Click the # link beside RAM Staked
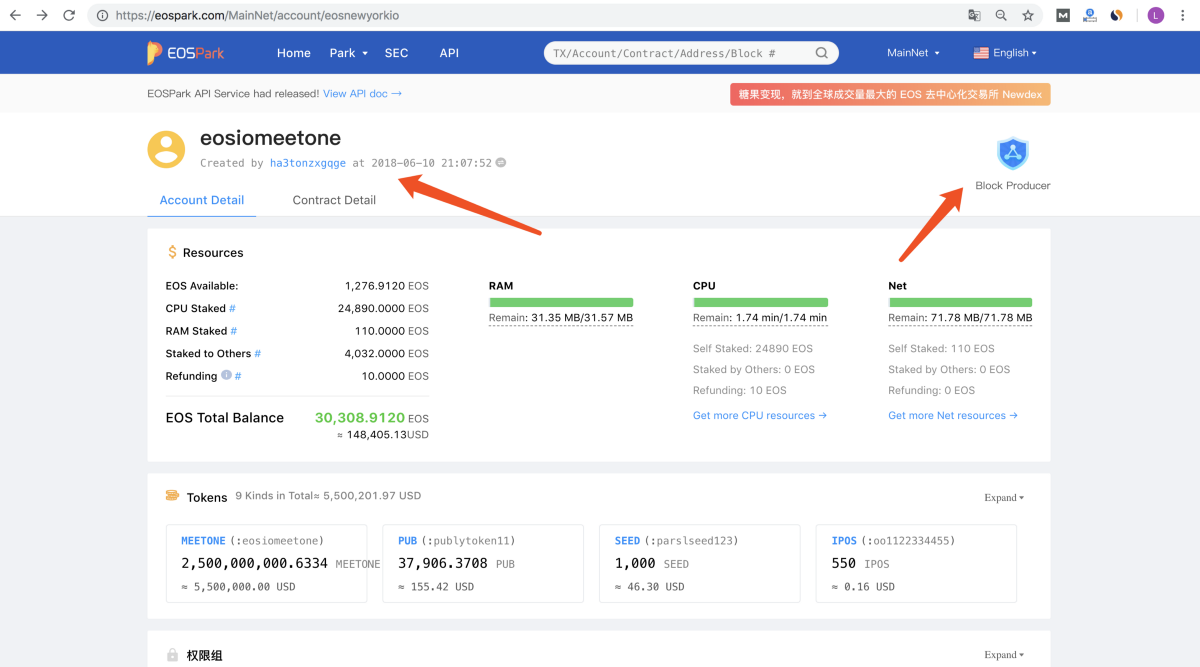Viewport: 1200px width, 667px height. click(x=234, y=331)
